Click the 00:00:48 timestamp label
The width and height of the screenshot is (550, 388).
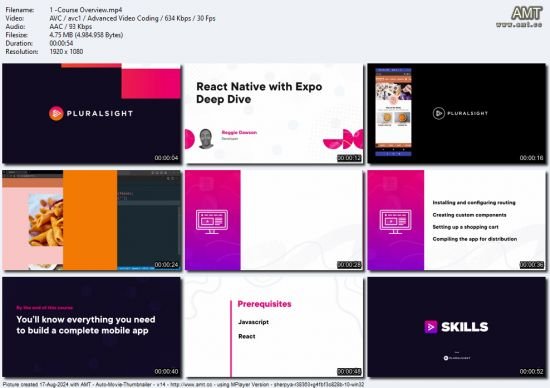pos(349,372)
